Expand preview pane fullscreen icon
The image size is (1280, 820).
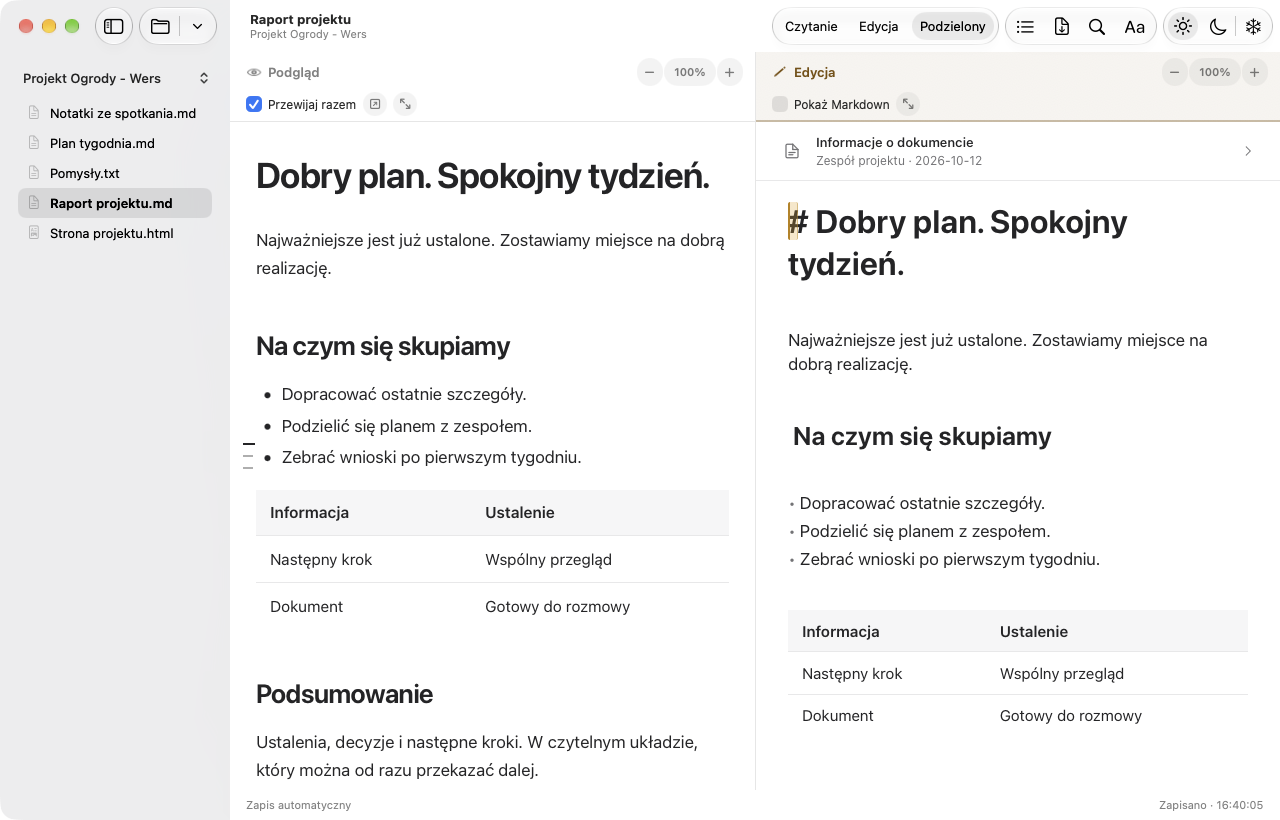(x=405, y=104)
